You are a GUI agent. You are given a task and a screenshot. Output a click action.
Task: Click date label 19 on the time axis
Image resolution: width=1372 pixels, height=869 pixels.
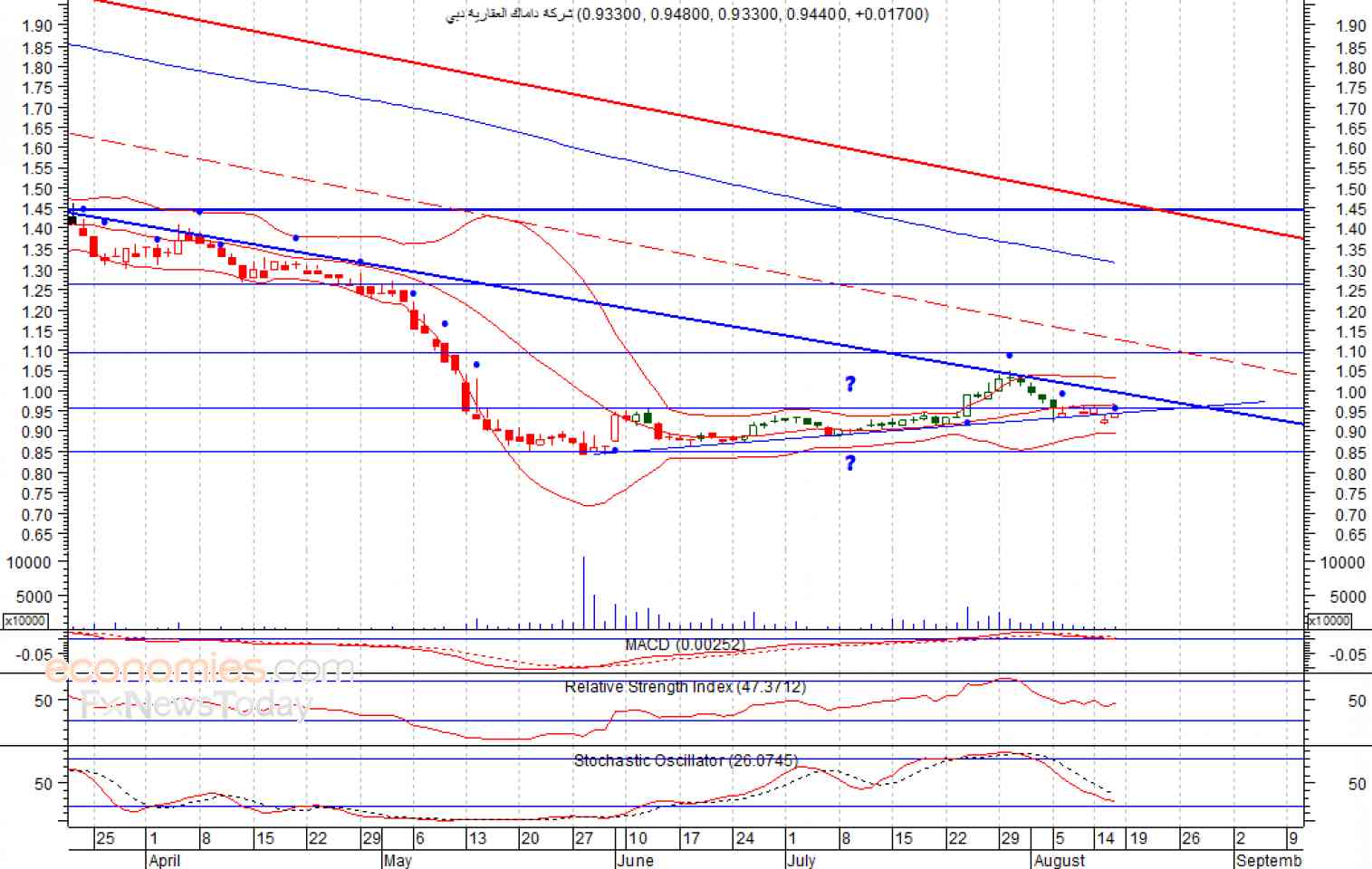click(1137, 838)
